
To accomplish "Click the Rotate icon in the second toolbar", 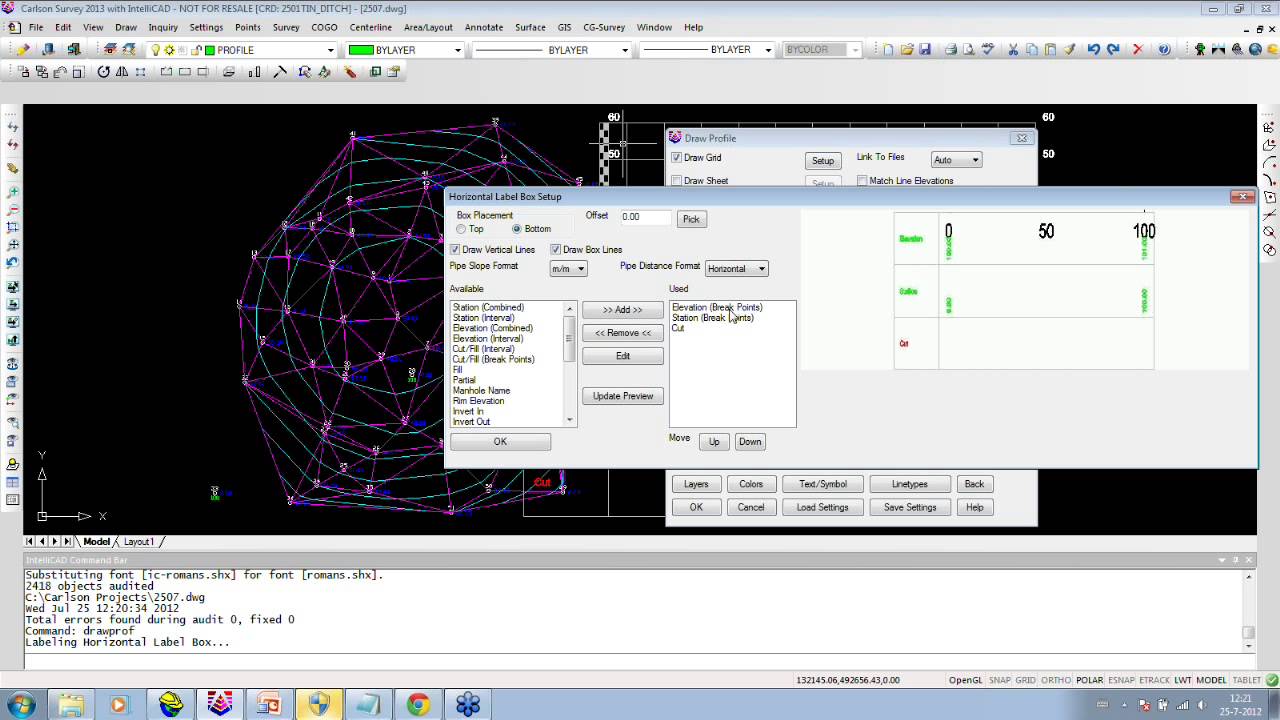I will pyautogui.click(x=104, y=72).
